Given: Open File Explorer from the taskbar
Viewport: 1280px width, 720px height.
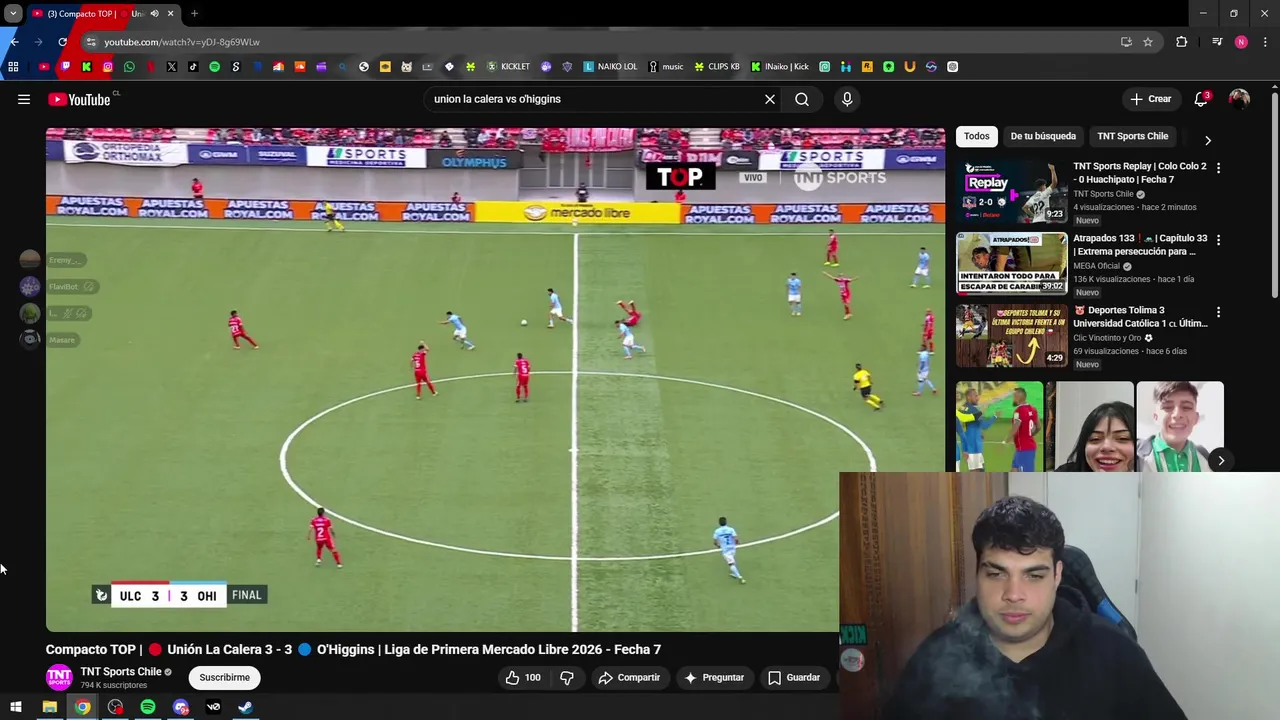Looking at the screenshot, I should [49, 707].
